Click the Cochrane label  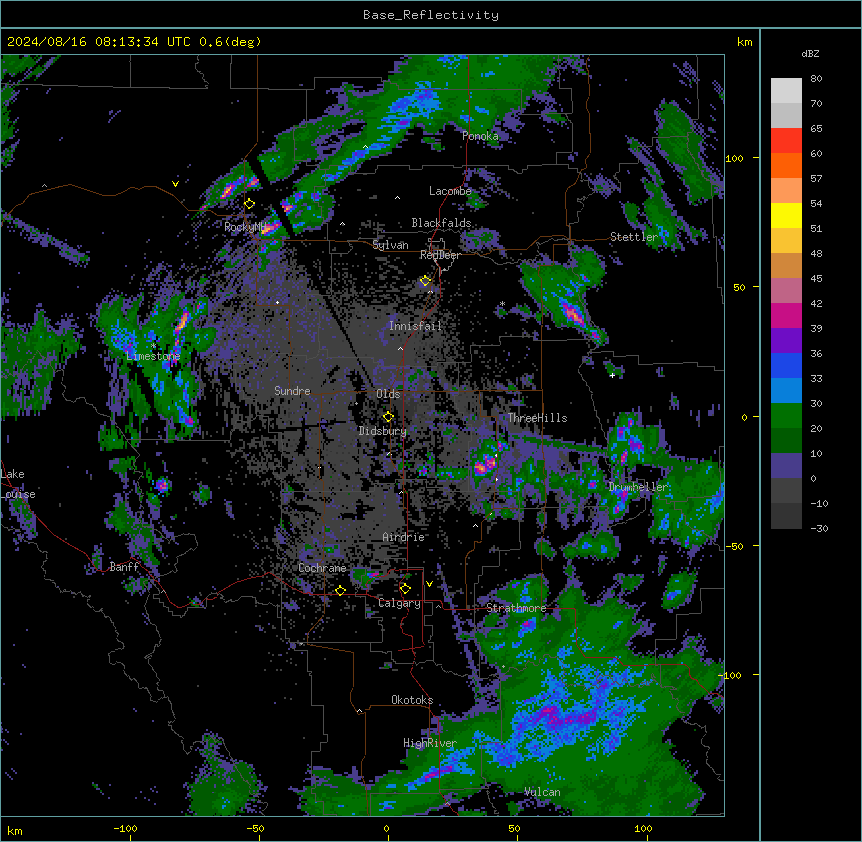(x=322, y=568)
